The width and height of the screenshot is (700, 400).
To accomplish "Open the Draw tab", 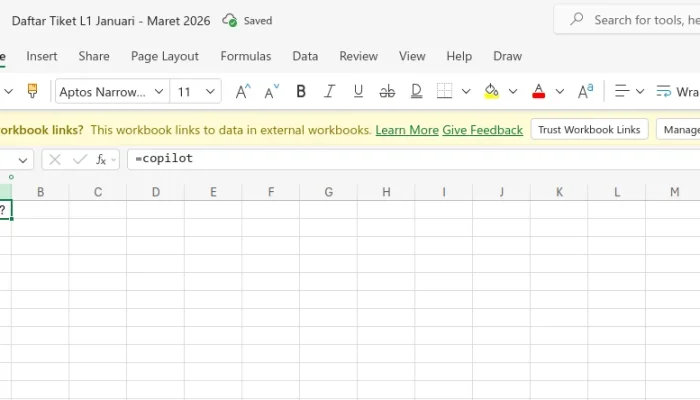I will point(507,56).
